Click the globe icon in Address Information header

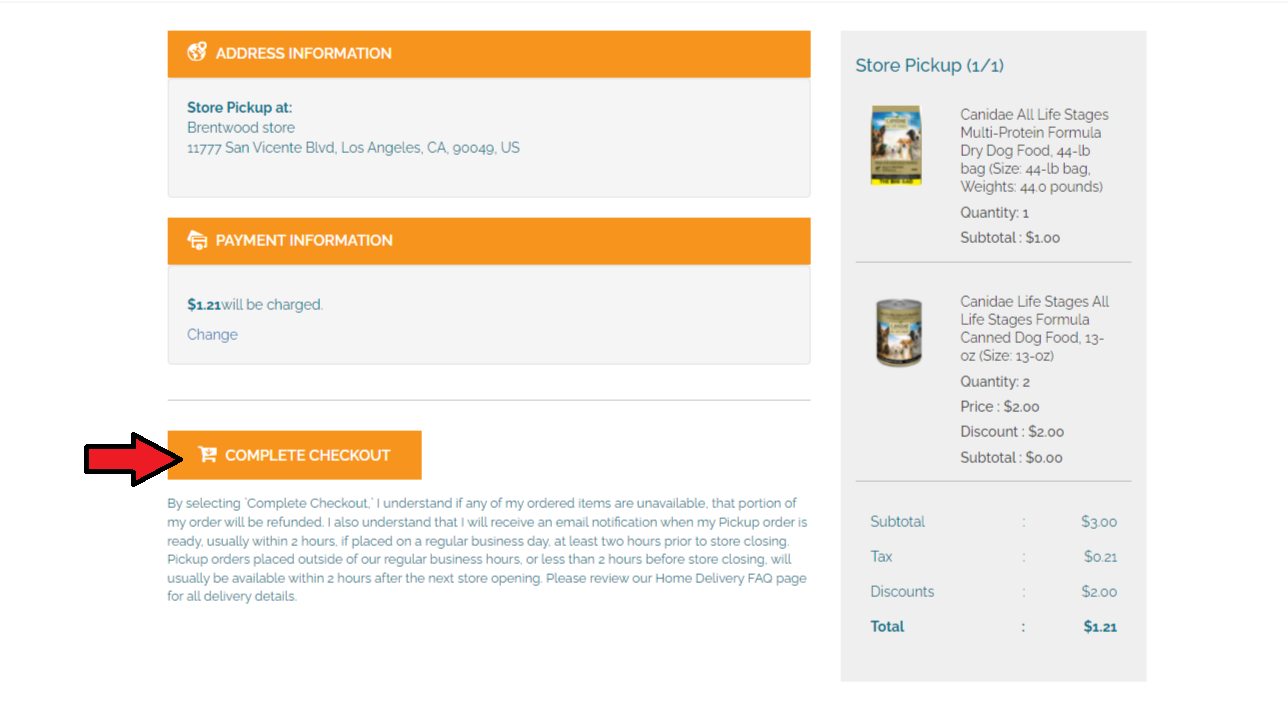tap(197, 53)
